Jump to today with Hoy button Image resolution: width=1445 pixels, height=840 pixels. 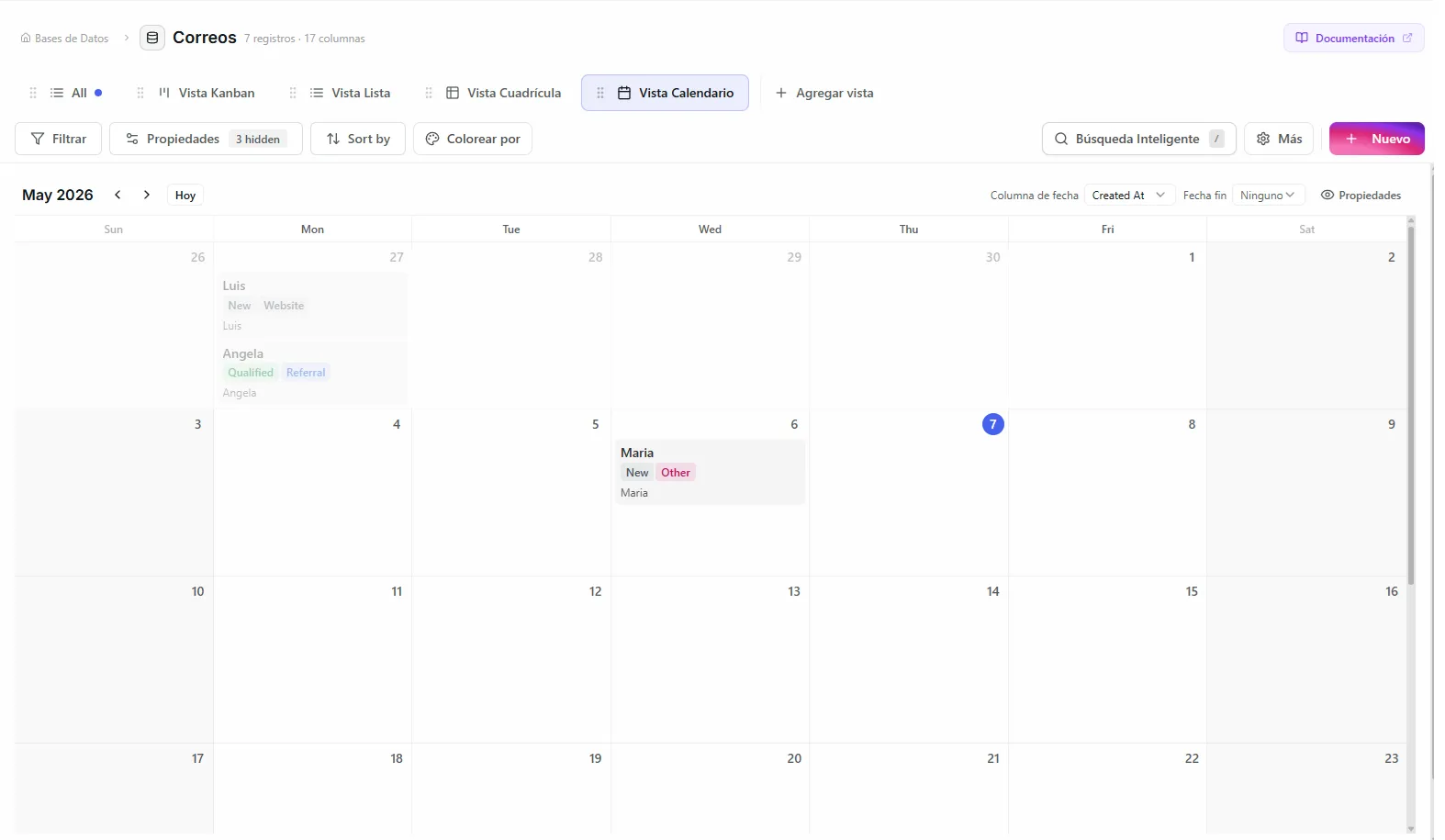pos(185,195)
